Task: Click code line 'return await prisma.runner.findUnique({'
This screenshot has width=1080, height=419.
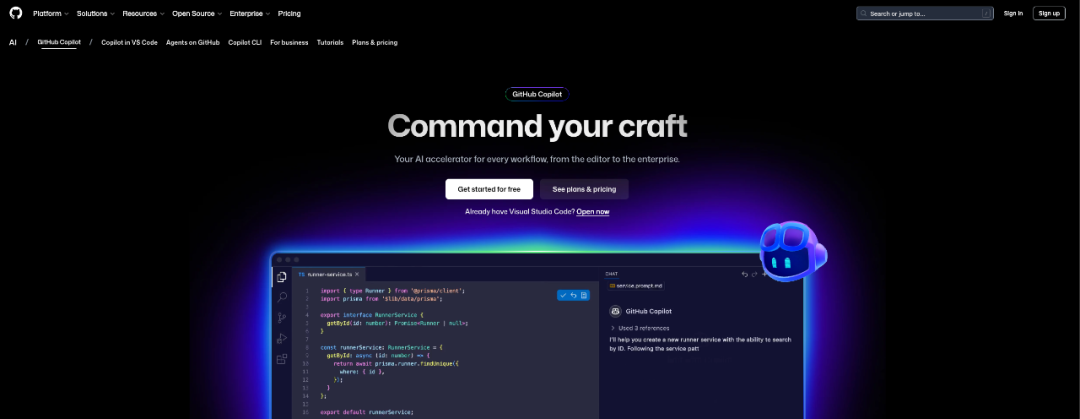Action: tap(396, 363)
